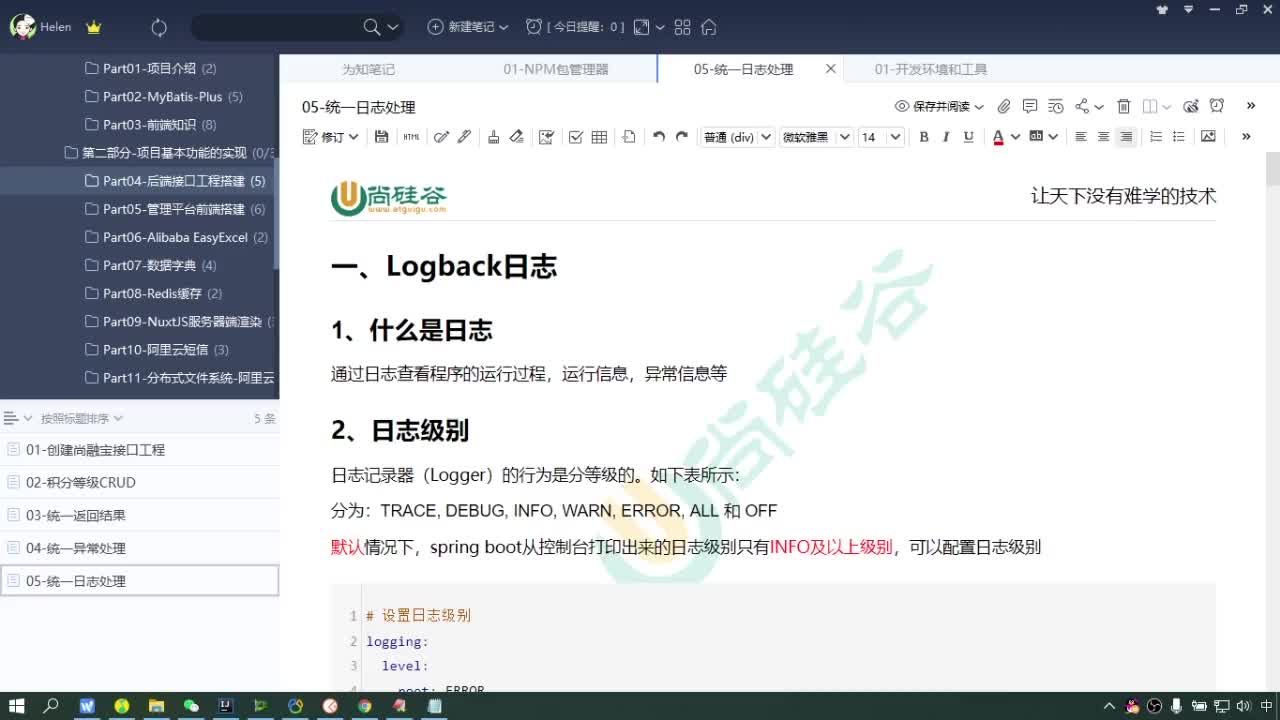
Task: Click the font color A swatch
Action: coord(998,137)
